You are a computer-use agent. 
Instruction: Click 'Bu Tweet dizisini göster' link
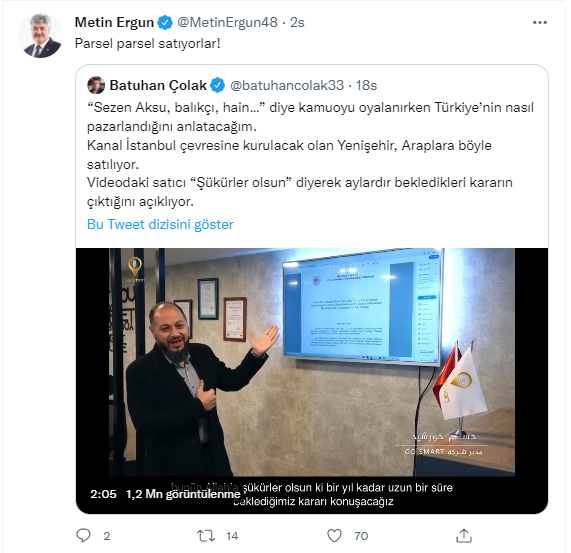(x=160, y=224)
